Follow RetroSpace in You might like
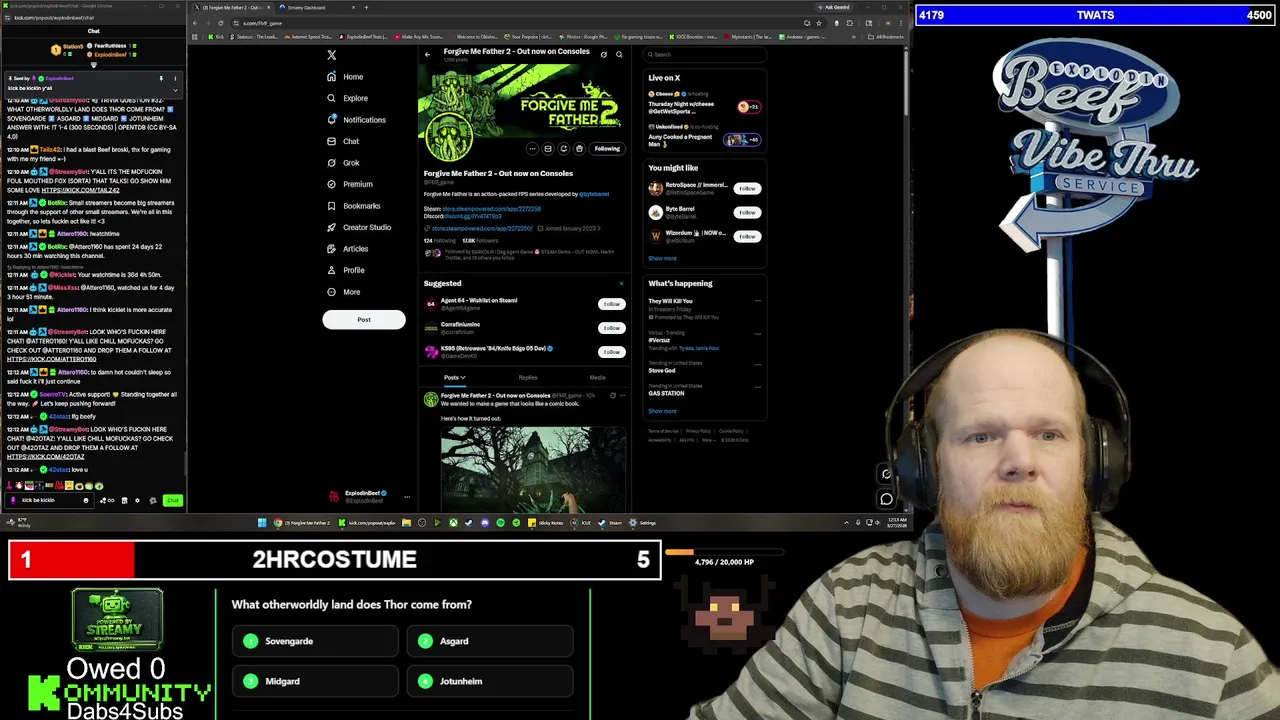Screen dimensions: 1280x720 [747, 188]
